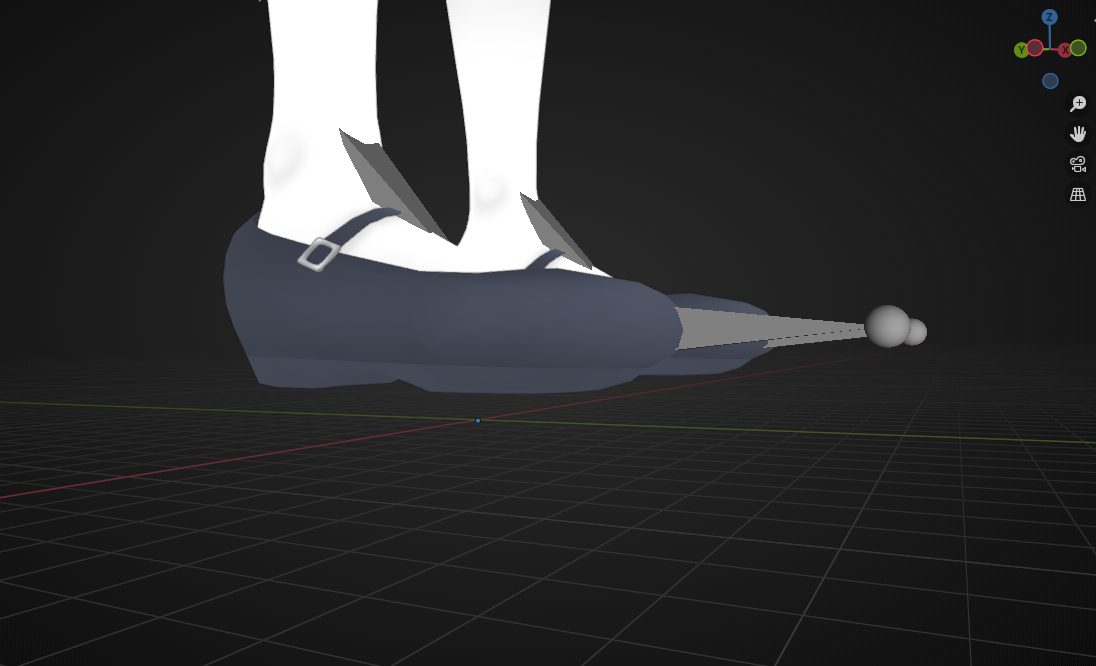Image resolution: width=1096 pixels, height=666 pixels.
Task: Click the unlabeled red-outlined negative X gizmo circle
Action: (x=1035, y=48)
